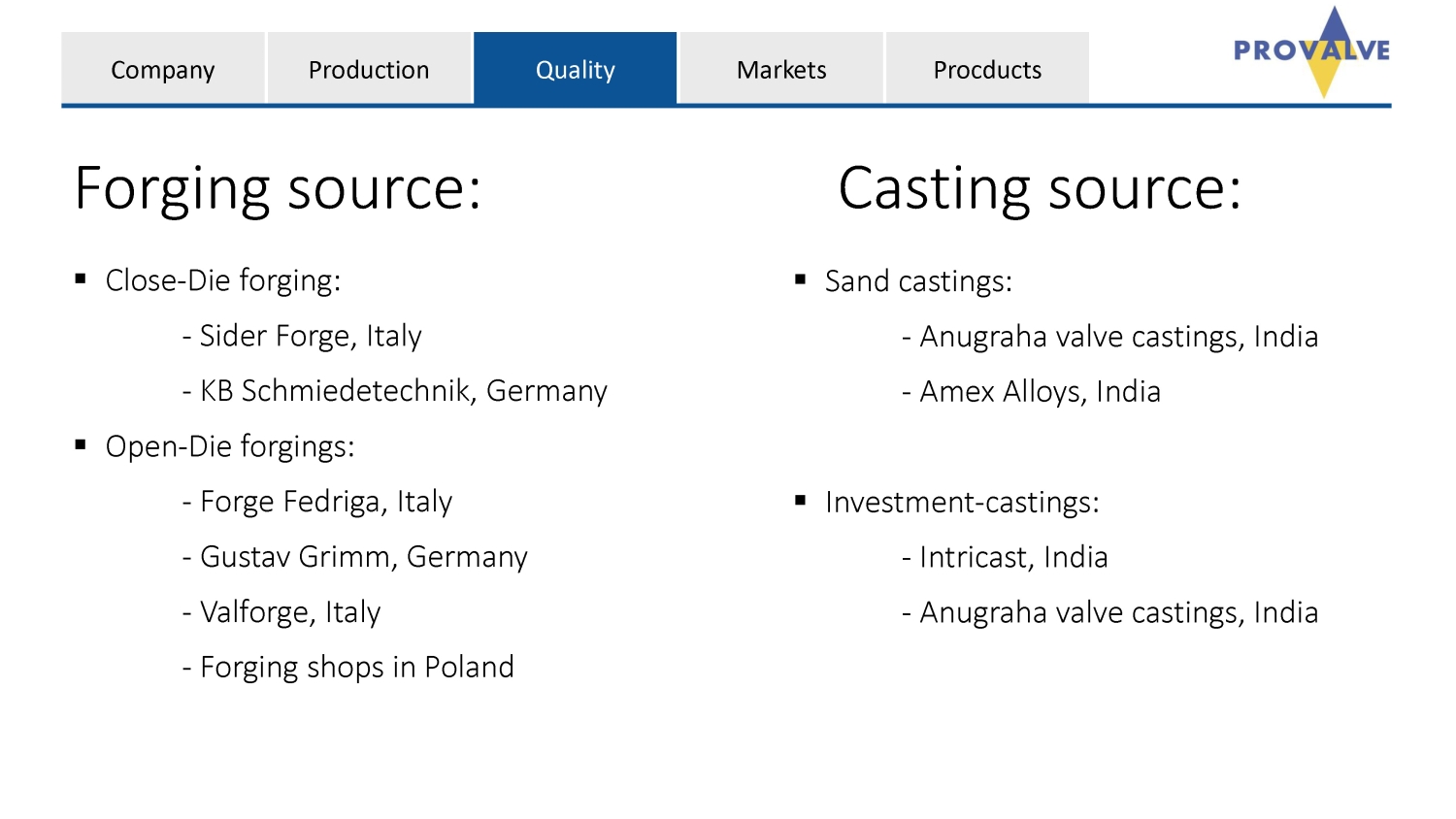Click the Casting source heading
Screen dimensions: 1456x819
pyautogui.click(x=1040, y=188)
